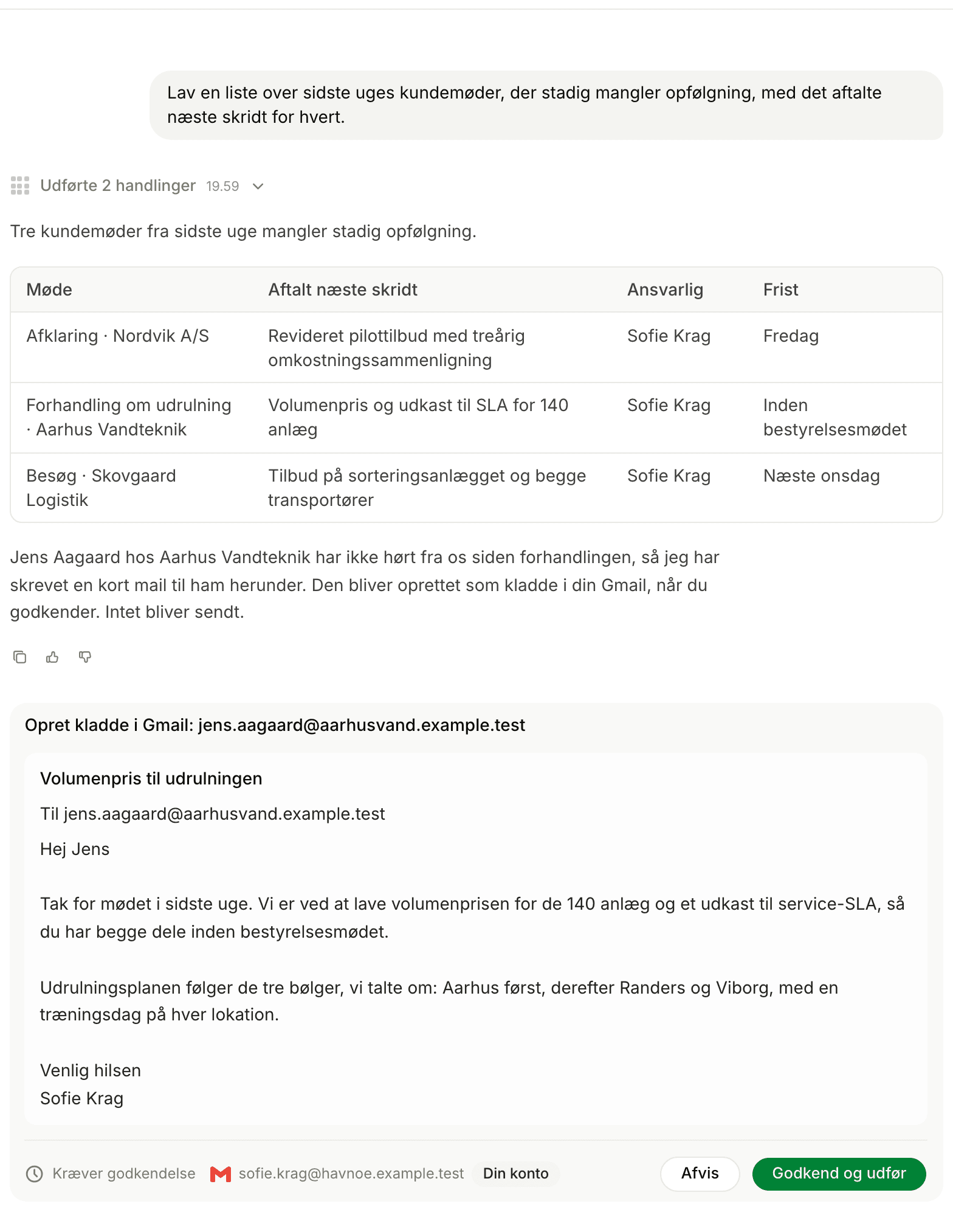
Task: Select the sofie.krag@havnoe.example.test account label
Action: point(351,1174)
